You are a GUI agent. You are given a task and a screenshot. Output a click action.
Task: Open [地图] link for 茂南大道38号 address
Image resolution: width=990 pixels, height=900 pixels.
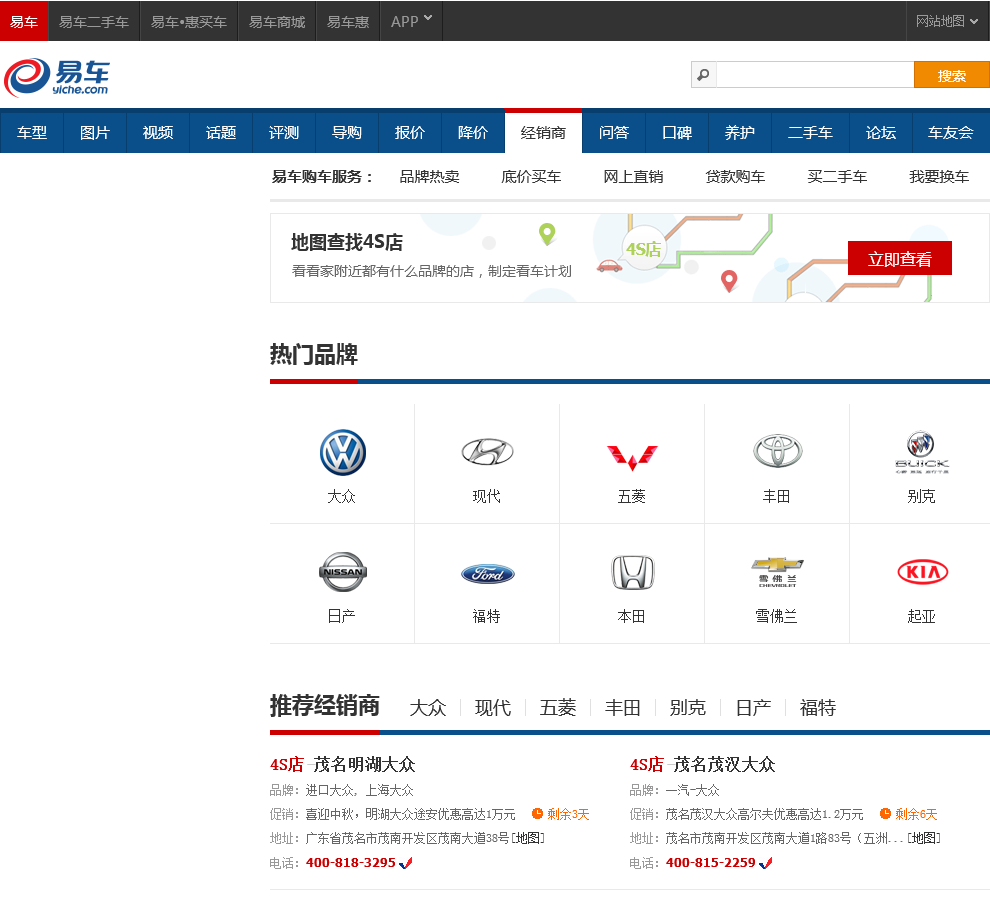click(528, 838)
